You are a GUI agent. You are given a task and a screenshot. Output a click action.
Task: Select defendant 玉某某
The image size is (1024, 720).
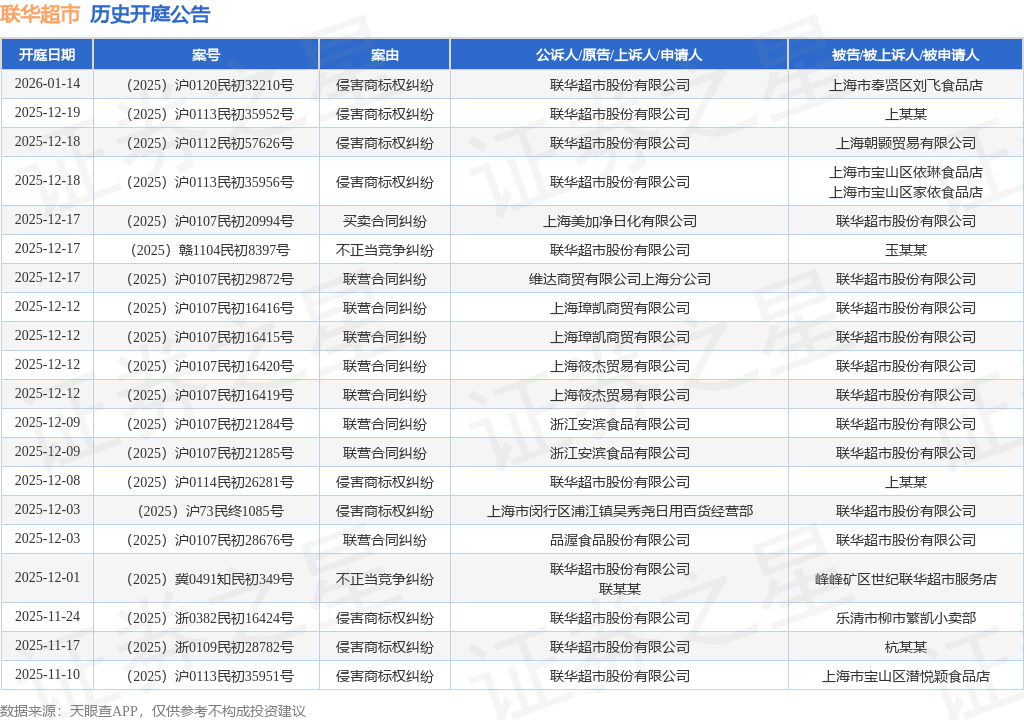906,250
